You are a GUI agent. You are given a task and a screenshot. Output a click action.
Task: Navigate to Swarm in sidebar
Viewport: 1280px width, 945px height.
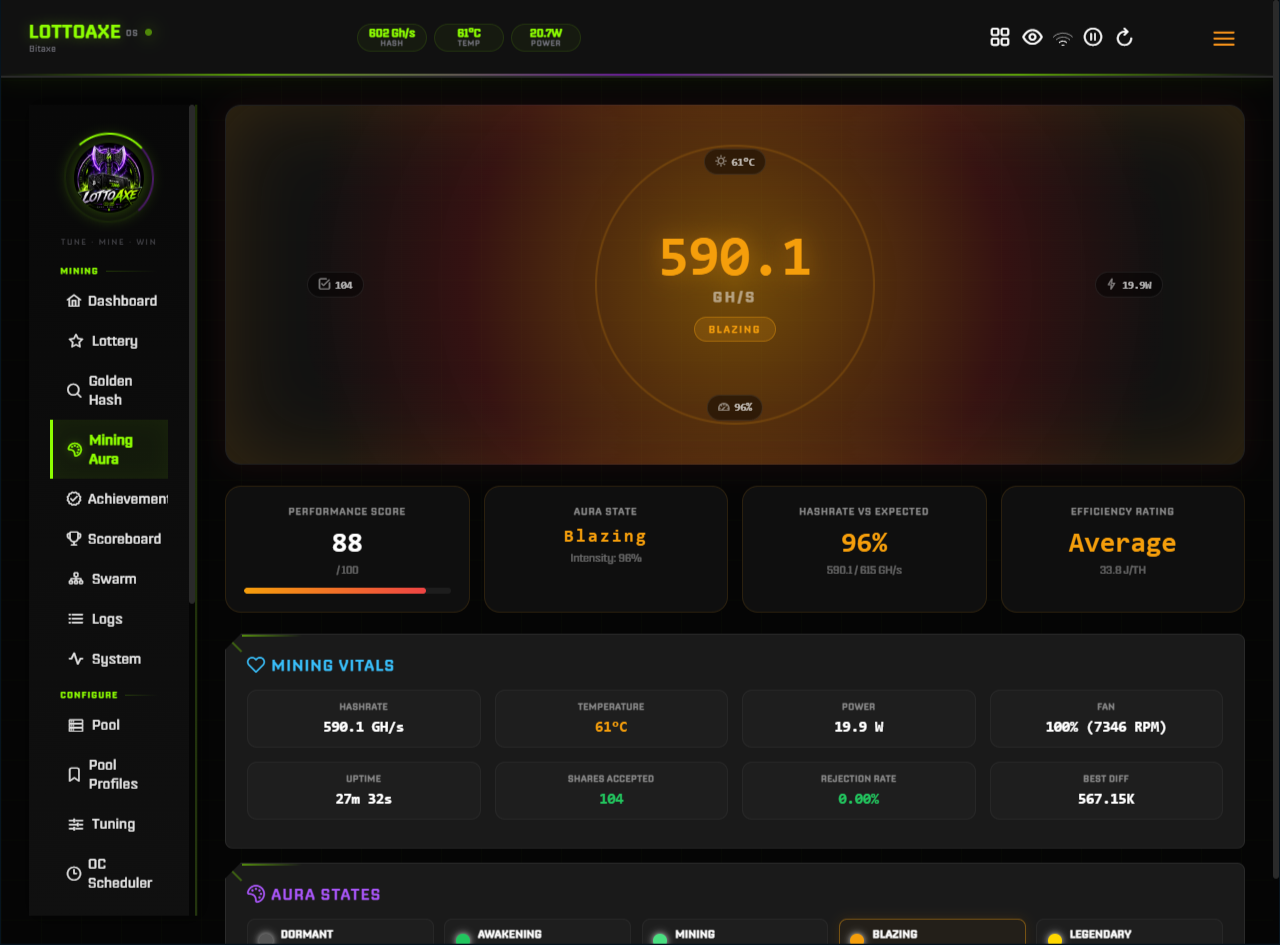(109, 579)
